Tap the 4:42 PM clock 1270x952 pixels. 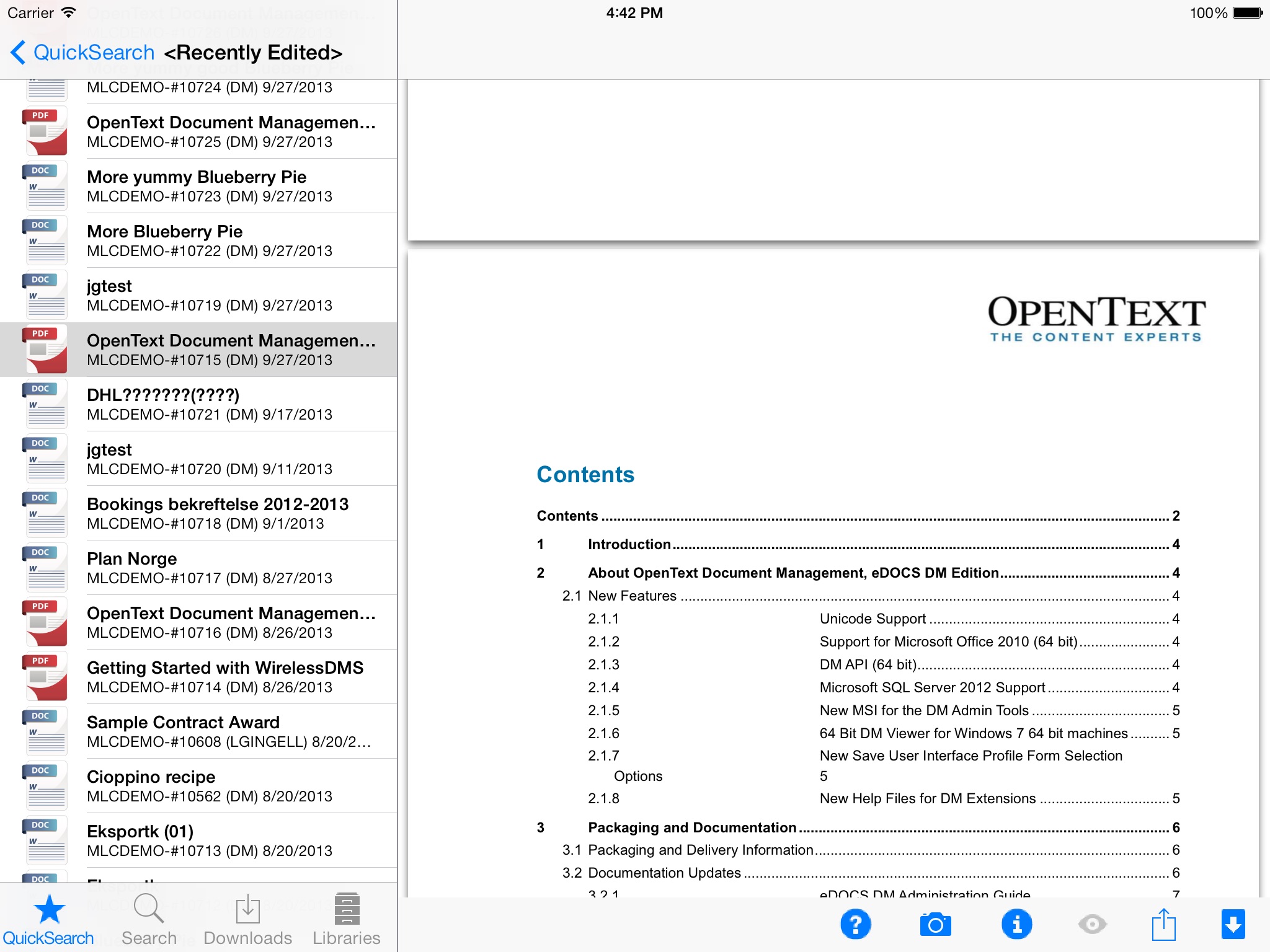pyautogui.click(x=634, y=12)
